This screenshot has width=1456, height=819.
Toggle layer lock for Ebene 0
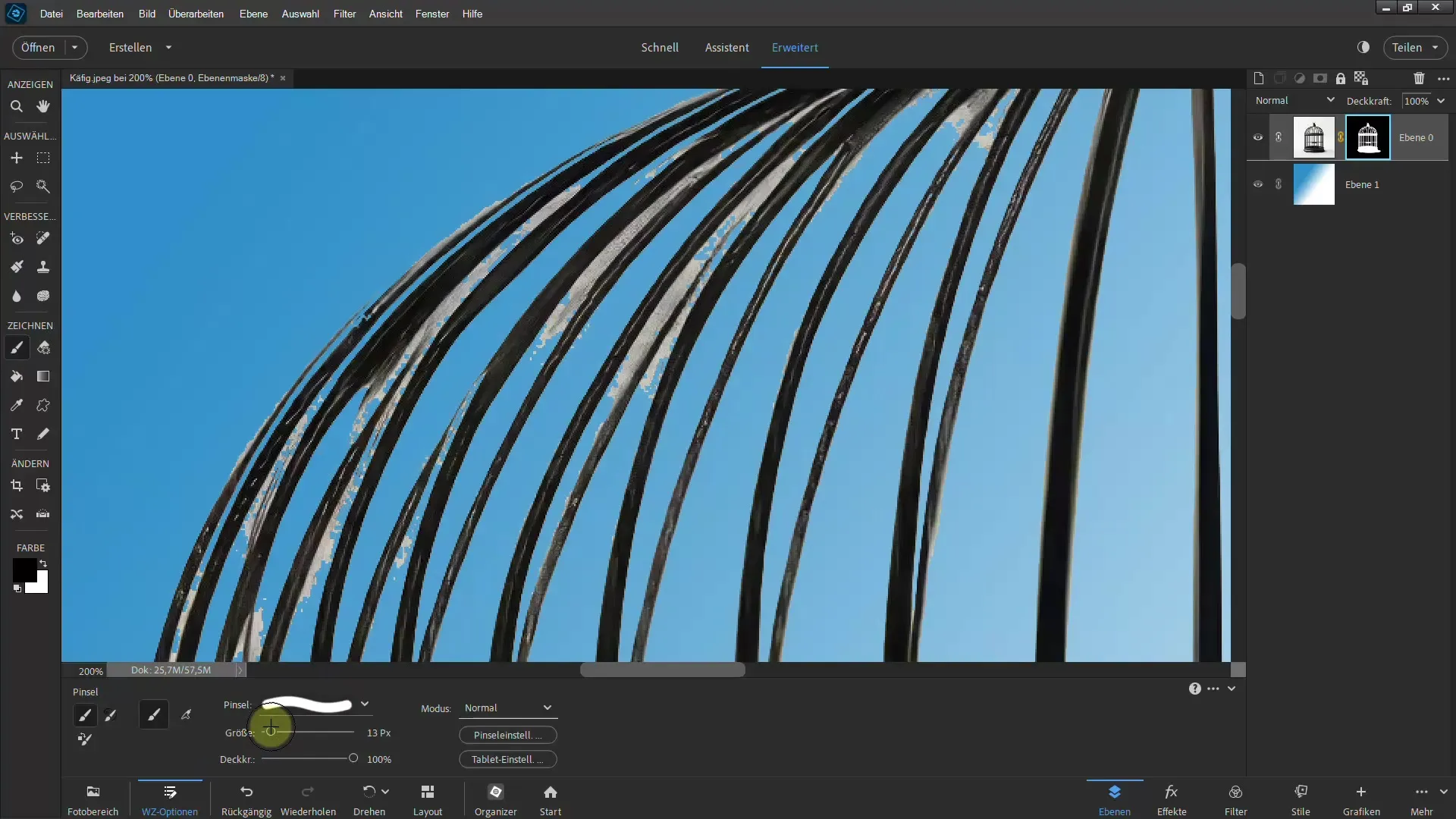pyautogui.click(x=1278, y=137)
